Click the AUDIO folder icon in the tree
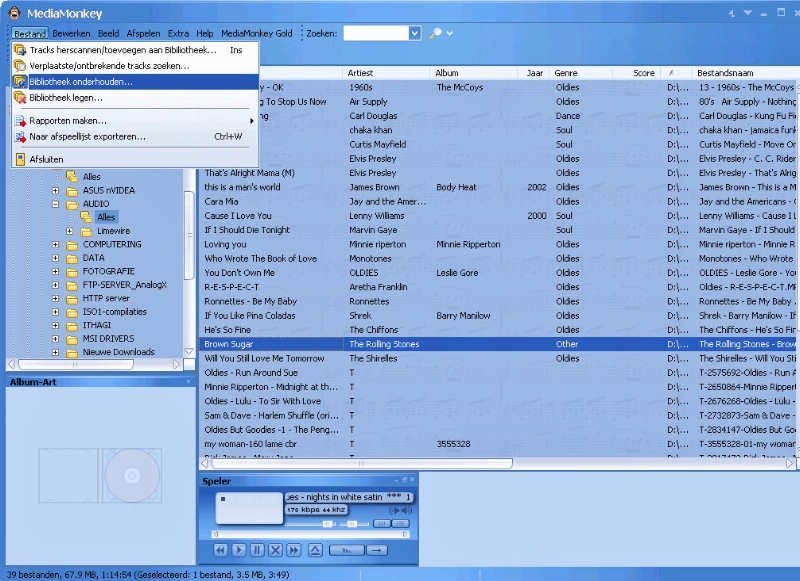Viewport: 800px width, 581px height. point(72,204)
